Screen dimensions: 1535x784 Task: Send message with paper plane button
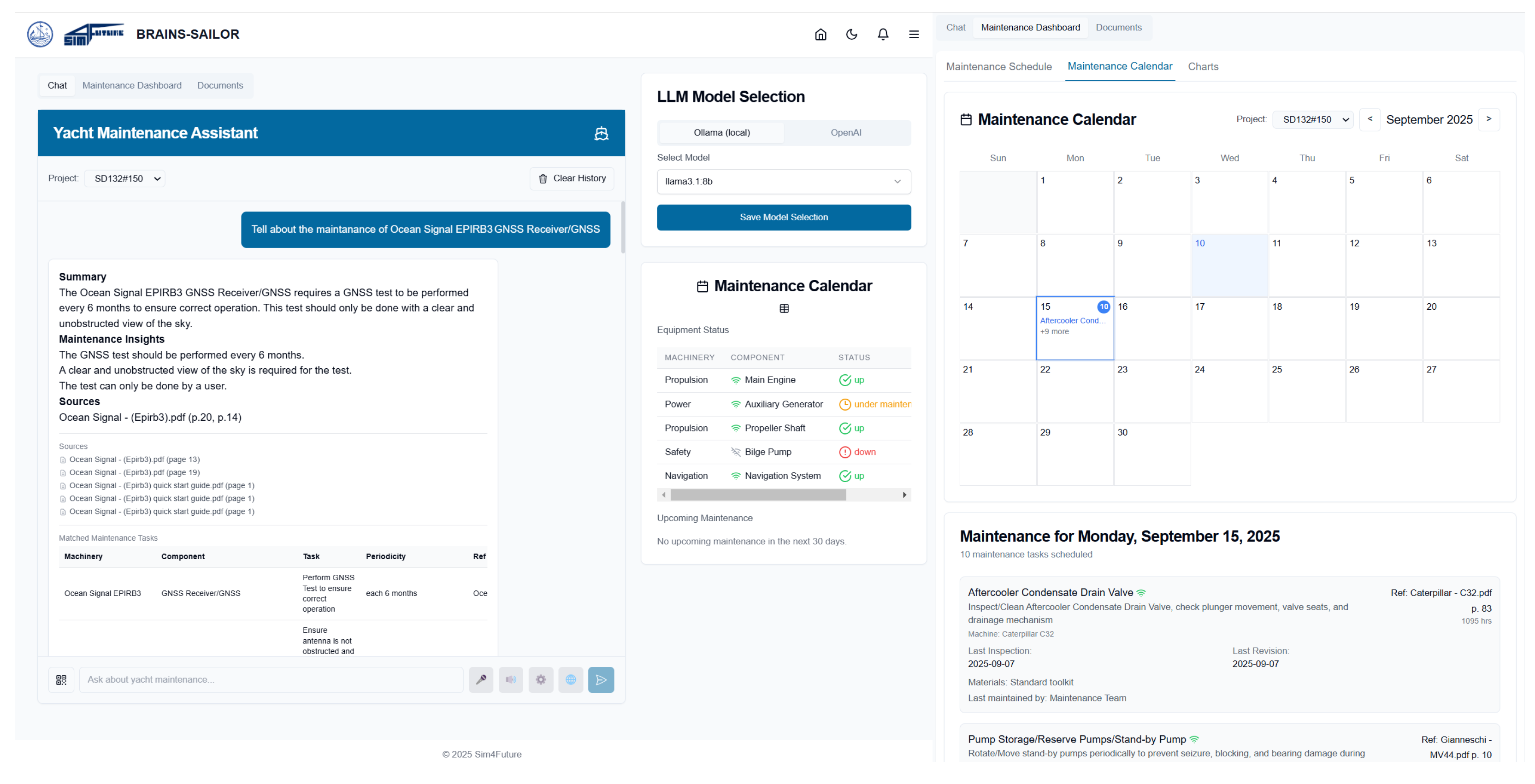(x=601, y=680)
